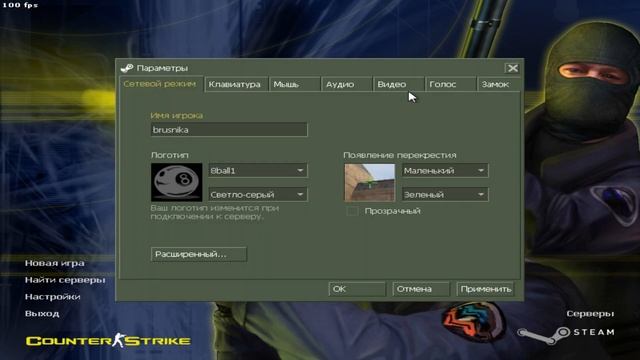
Task: Choose Выход in main menu
Action: coord(42,313)
